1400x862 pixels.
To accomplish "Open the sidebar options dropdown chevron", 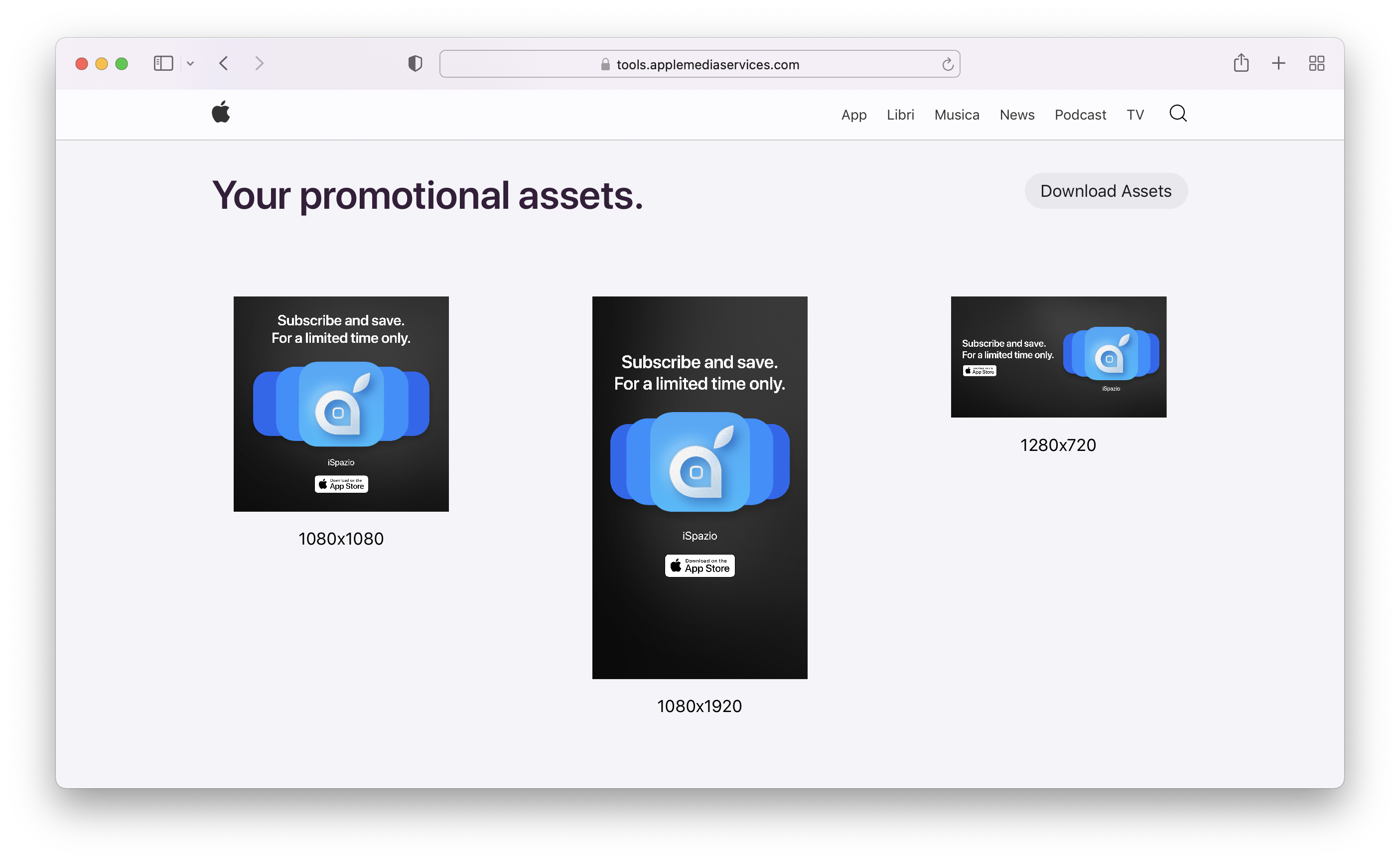I will 190,64.
